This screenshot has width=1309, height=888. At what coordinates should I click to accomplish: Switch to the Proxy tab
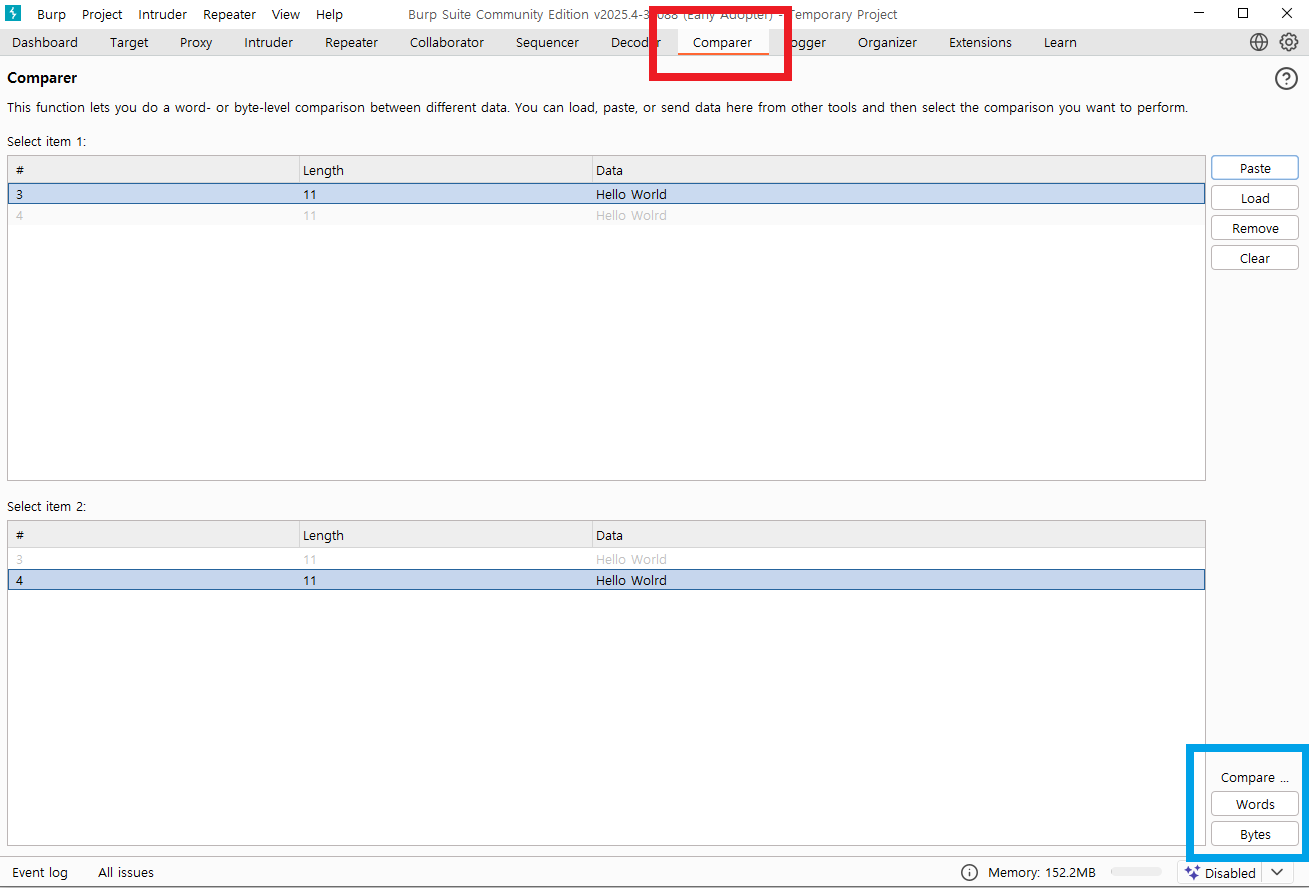[196, 42]
